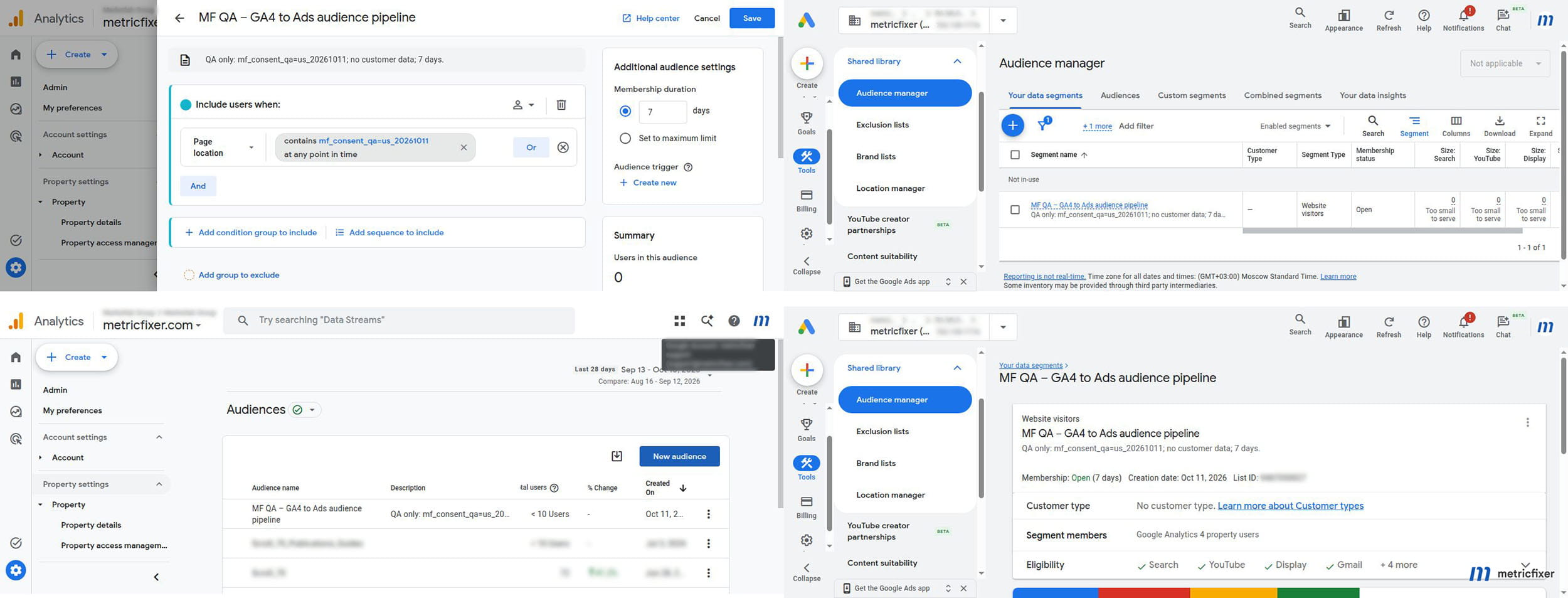Viewport: 1568px width, 598px height.
Task: Expand the segments table to full screen
Action: [1540, 125]
